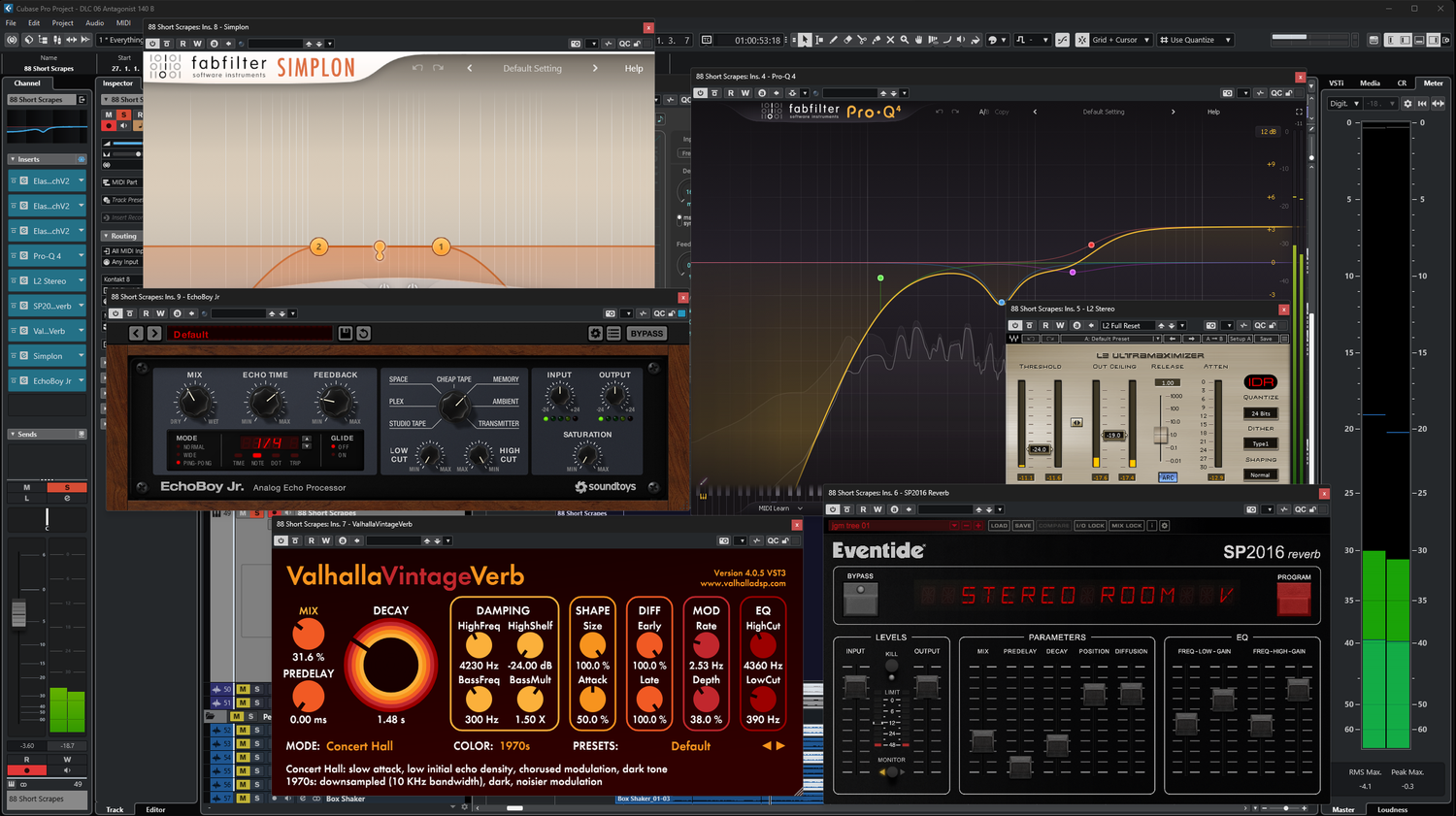Click undo arrow in Simplon header
Image resolution: width=1456 pixels, height=816 pixels.
point(417,68)
